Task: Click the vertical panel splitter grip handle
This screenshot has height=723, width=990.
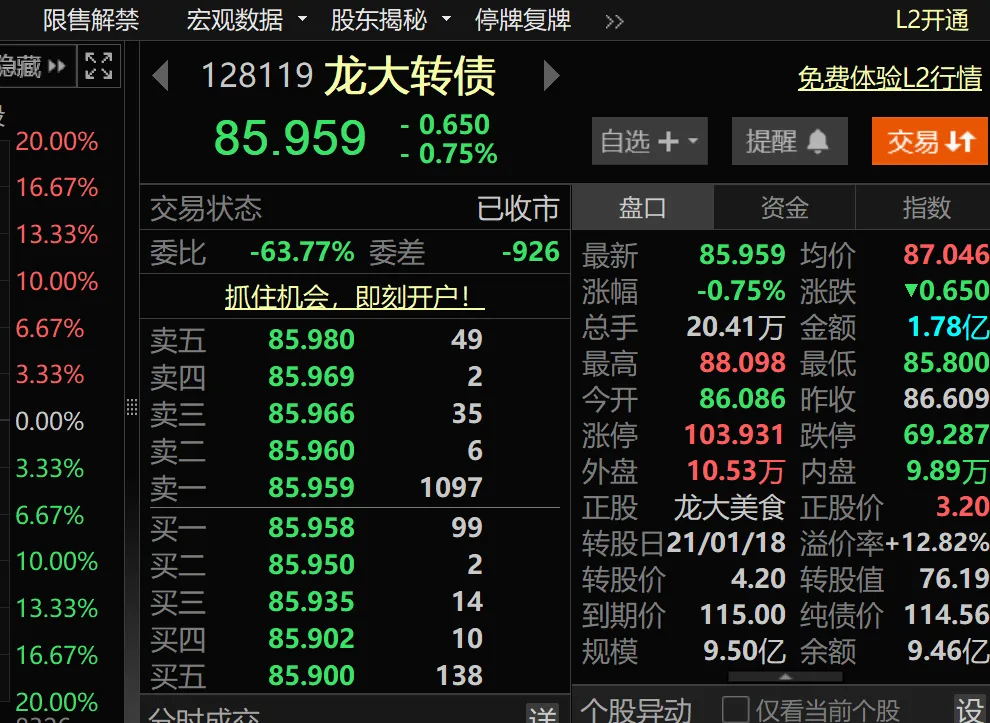Action: click(132, 407)
